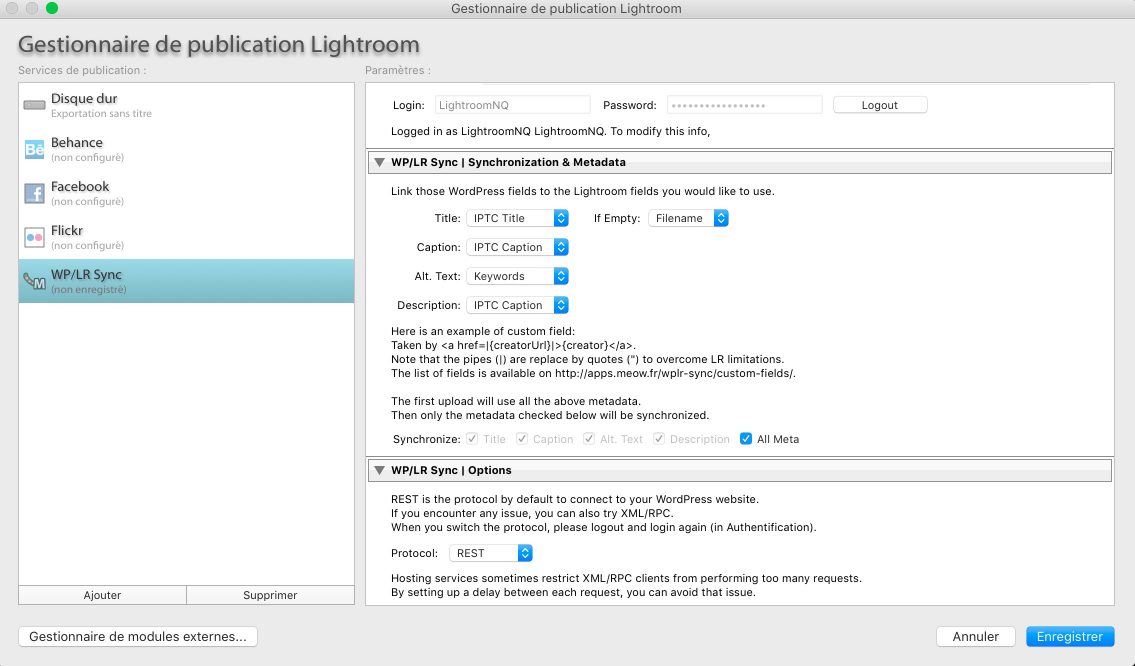
Task: Open the Description field dropdown
Action: 518,305
